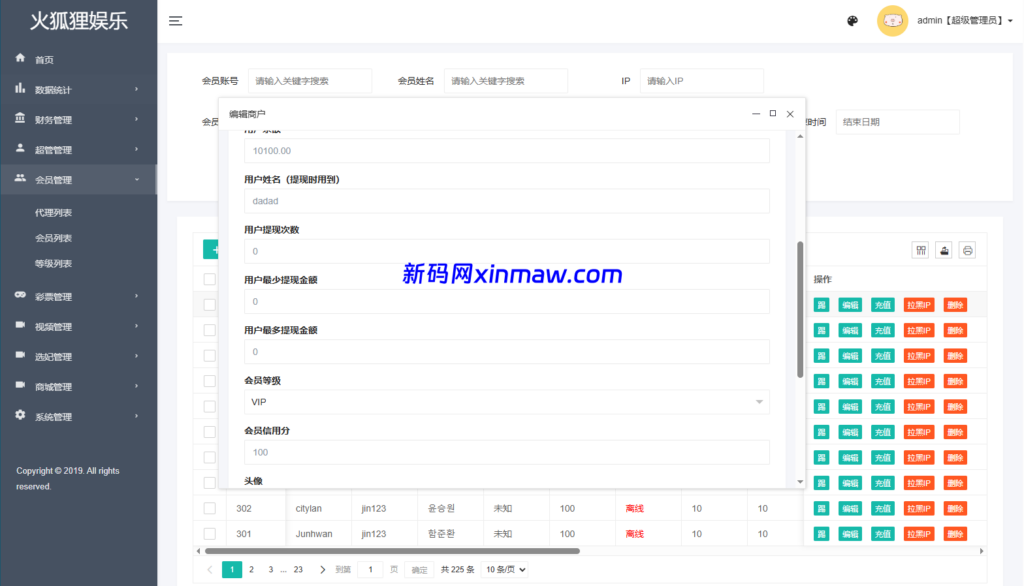
Task: Open 代理列表 in the sidebar
Action: point(54,213)
